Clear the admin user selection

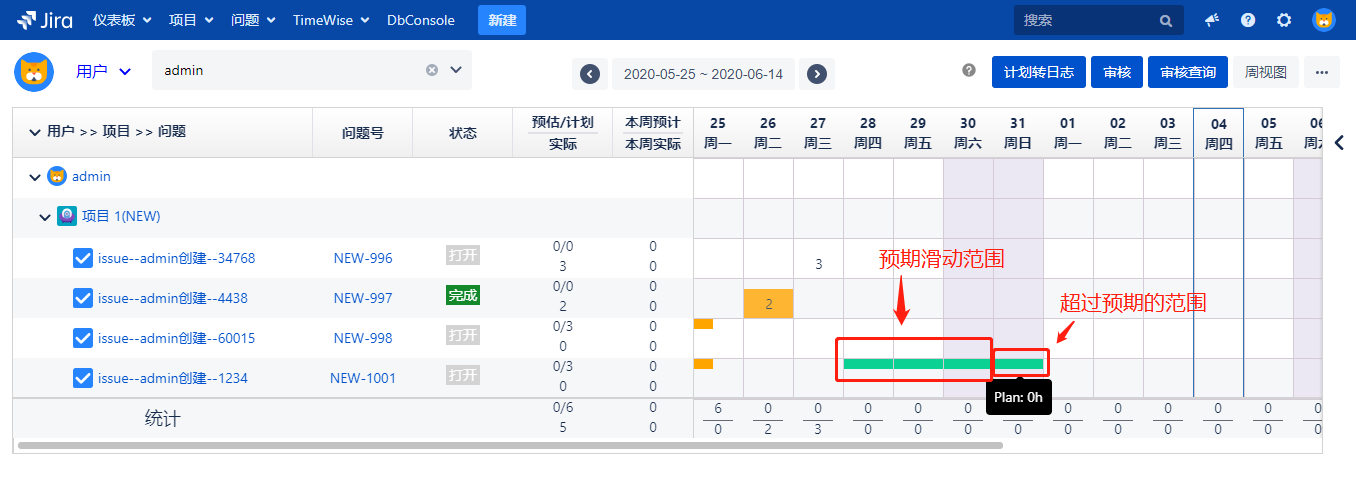[x=432, y=70]
